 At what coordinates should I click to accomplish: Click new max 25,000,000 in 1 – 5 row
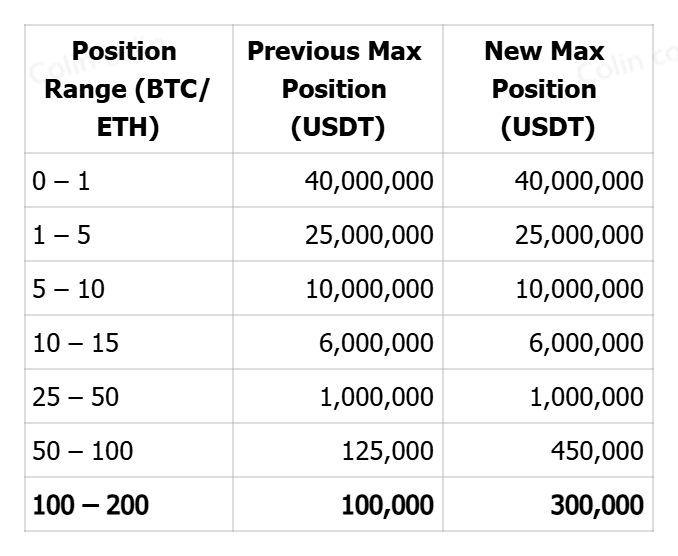coord(579,235)
